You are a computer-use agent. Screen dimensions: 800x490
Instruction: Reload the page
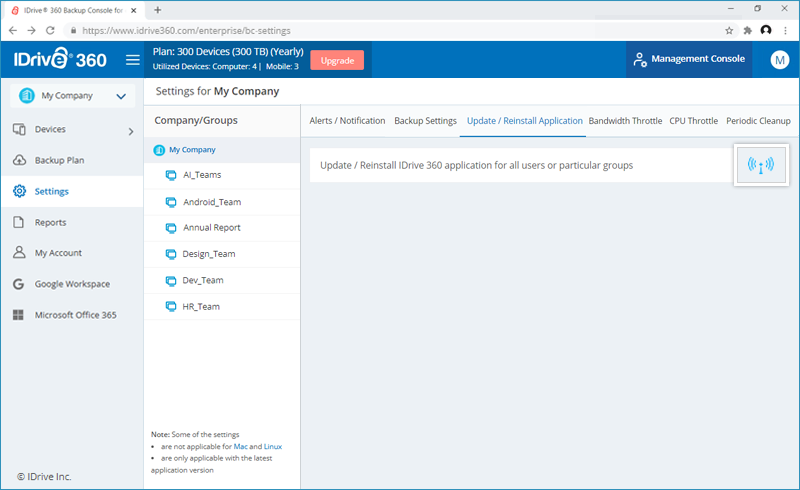50,31
